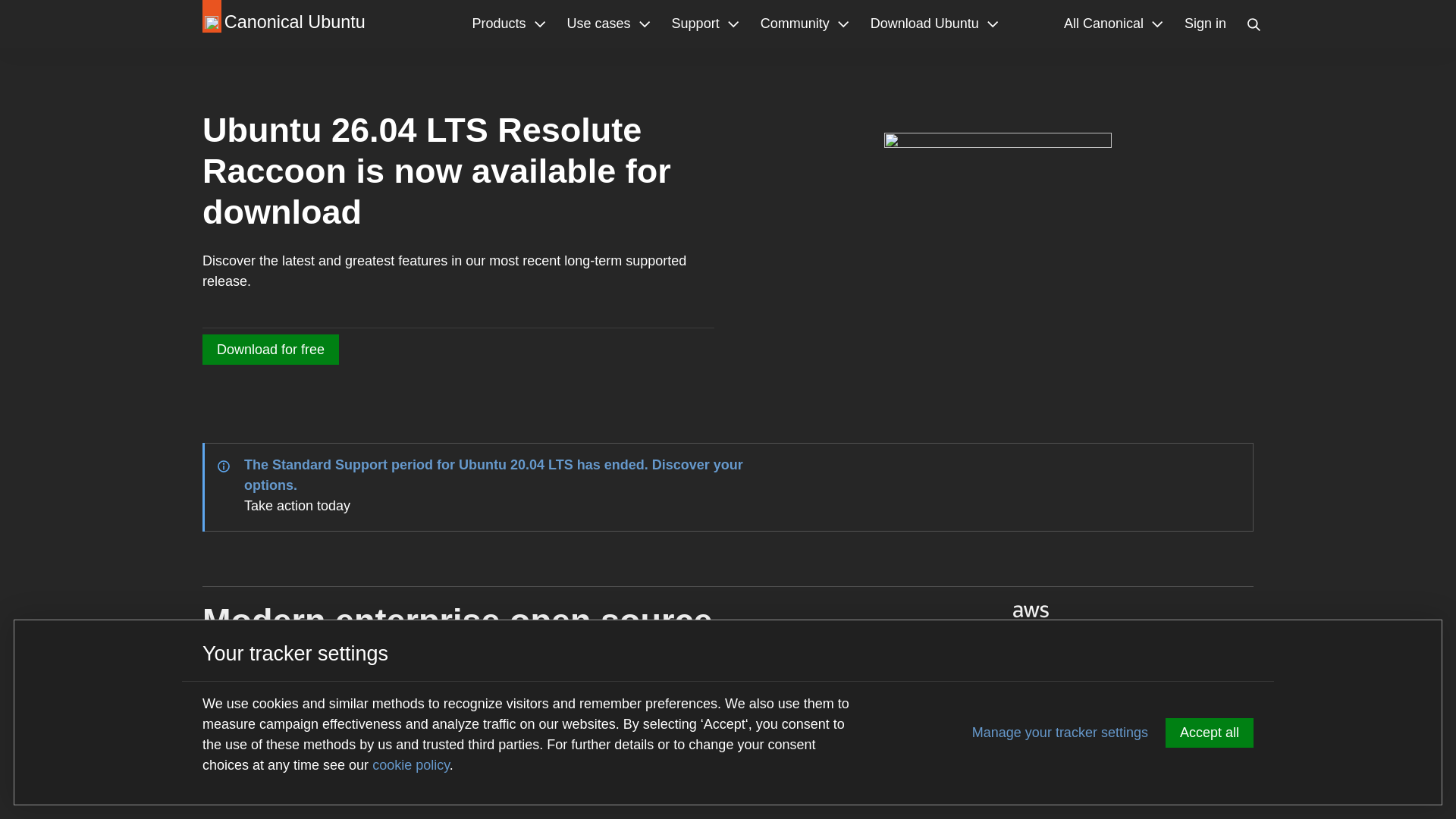Screen dimensions: 1456x819
Task: Click the AWS logo
Action: (x=1031, y=611)
